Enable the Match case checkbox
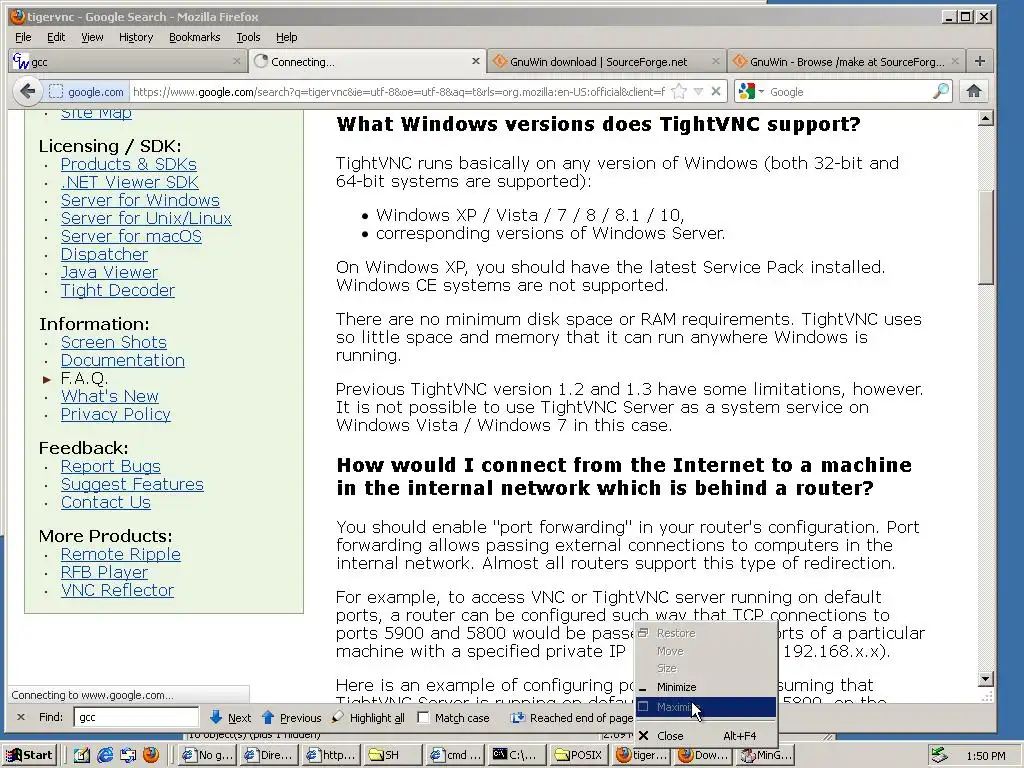 pyautogui.click(x=423, y=718)
